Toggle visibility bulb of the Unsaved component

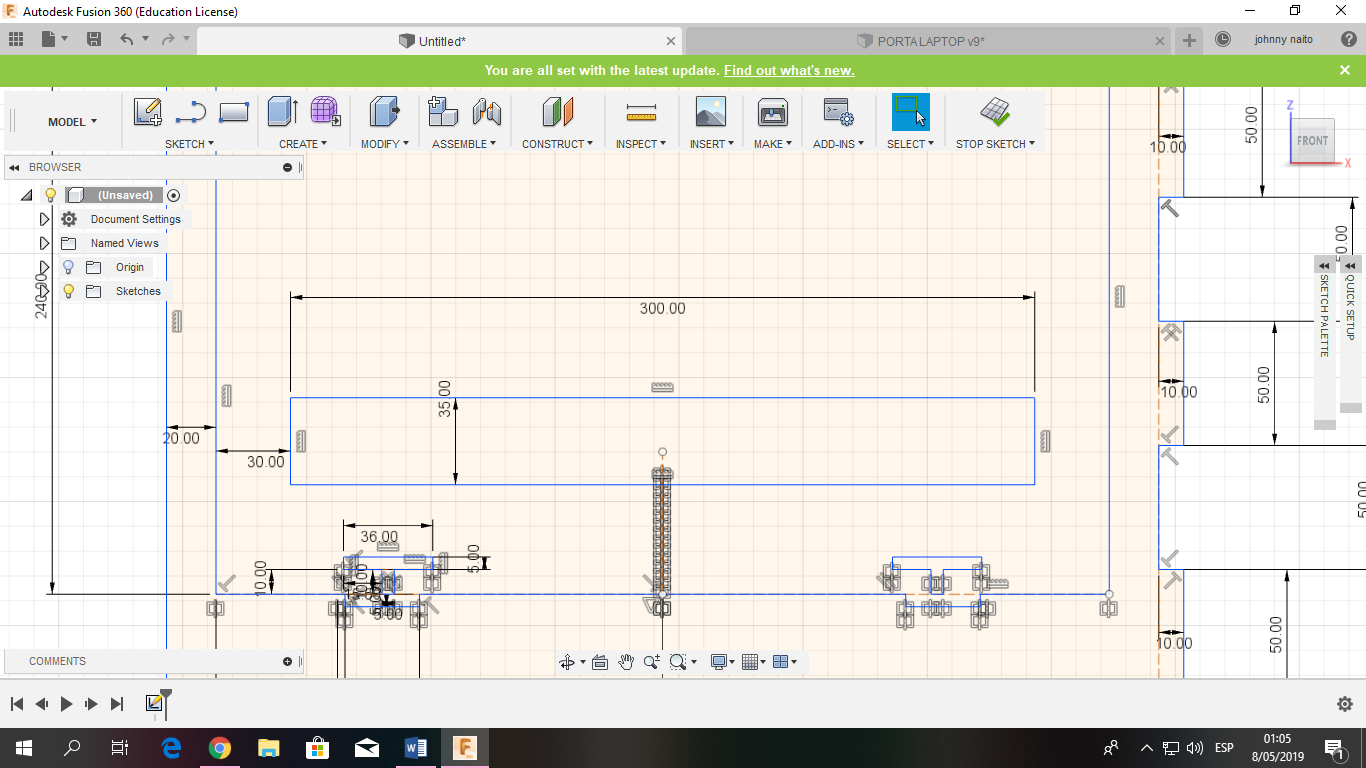point(51,195)
